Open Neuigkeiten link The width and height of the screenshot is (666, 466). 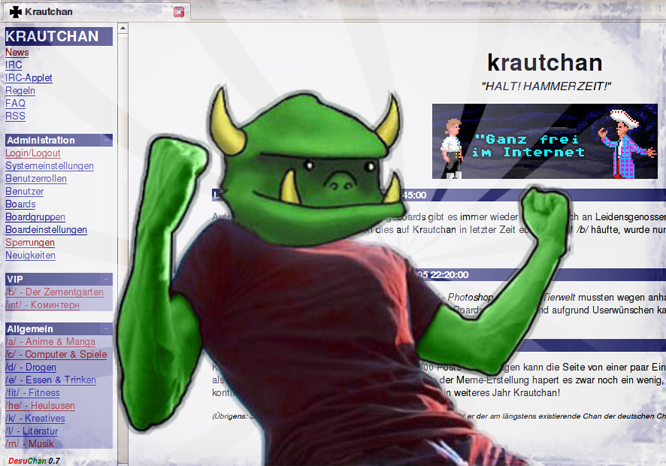[30, 255]
